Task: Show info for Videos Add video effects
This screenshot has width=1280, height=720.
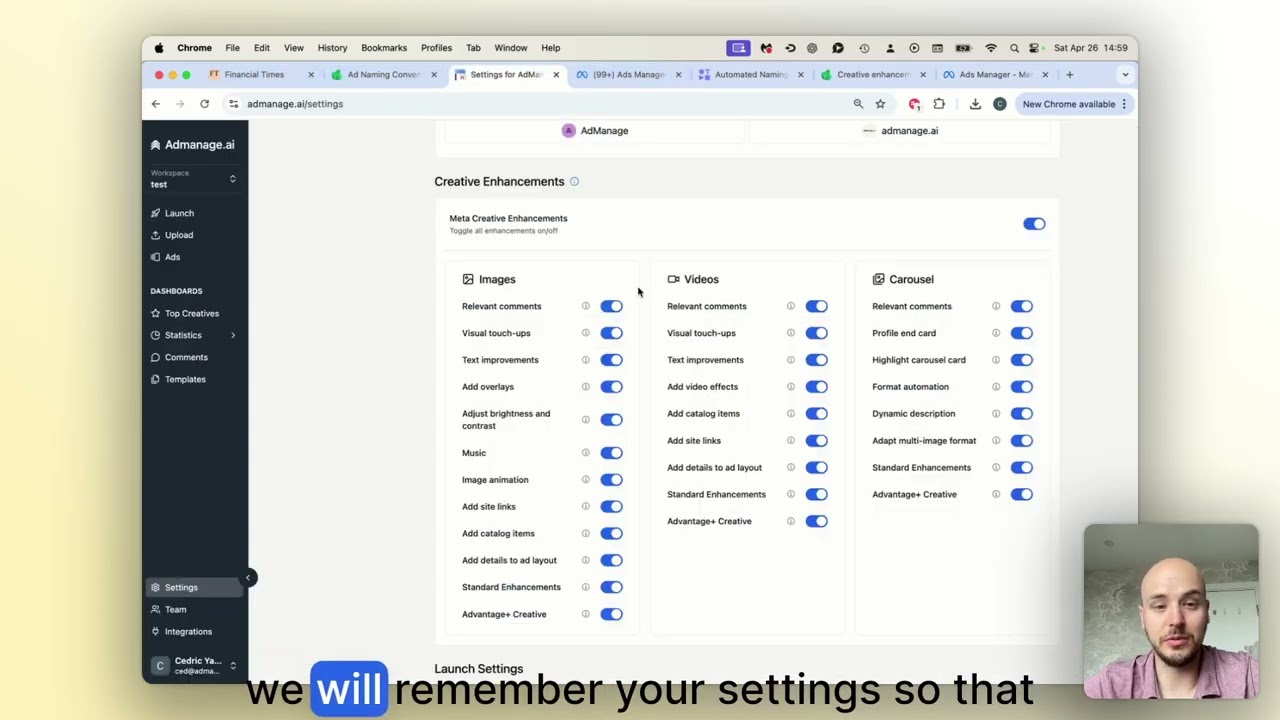Action: [791, 387]
